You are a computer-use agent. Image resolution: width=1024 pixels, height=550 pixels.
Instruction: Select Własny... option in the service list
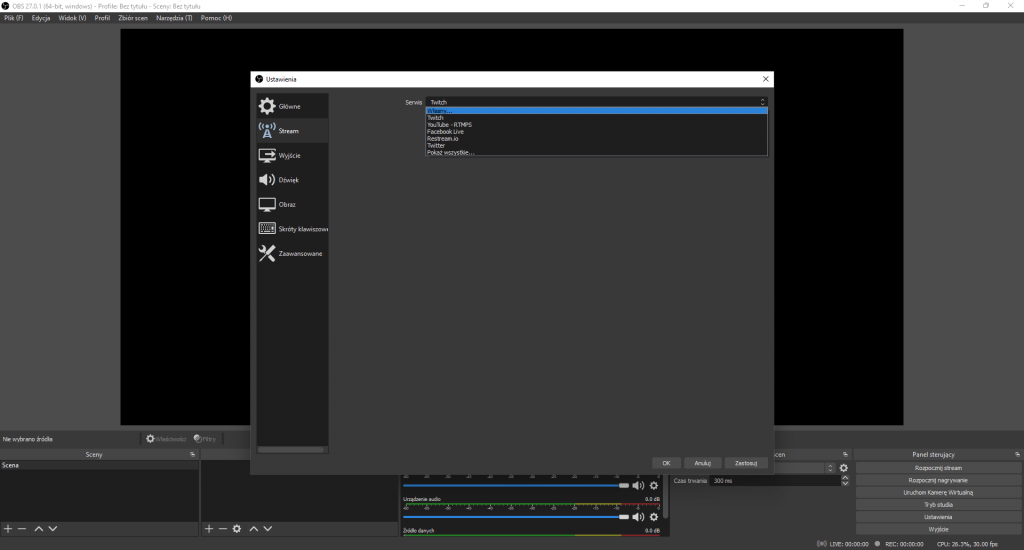[x=438, y=111]
